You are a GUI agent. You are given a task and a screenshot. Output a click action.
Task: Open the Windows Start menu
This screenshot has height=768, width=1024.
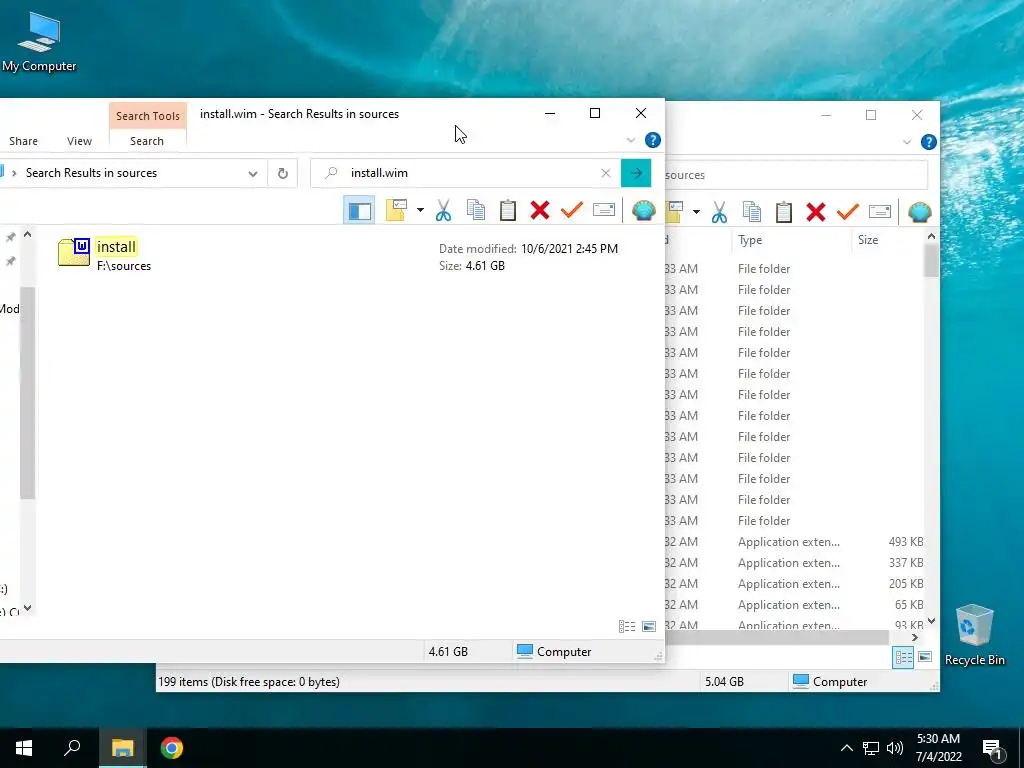pyautogui.click(x=24, y=748)
